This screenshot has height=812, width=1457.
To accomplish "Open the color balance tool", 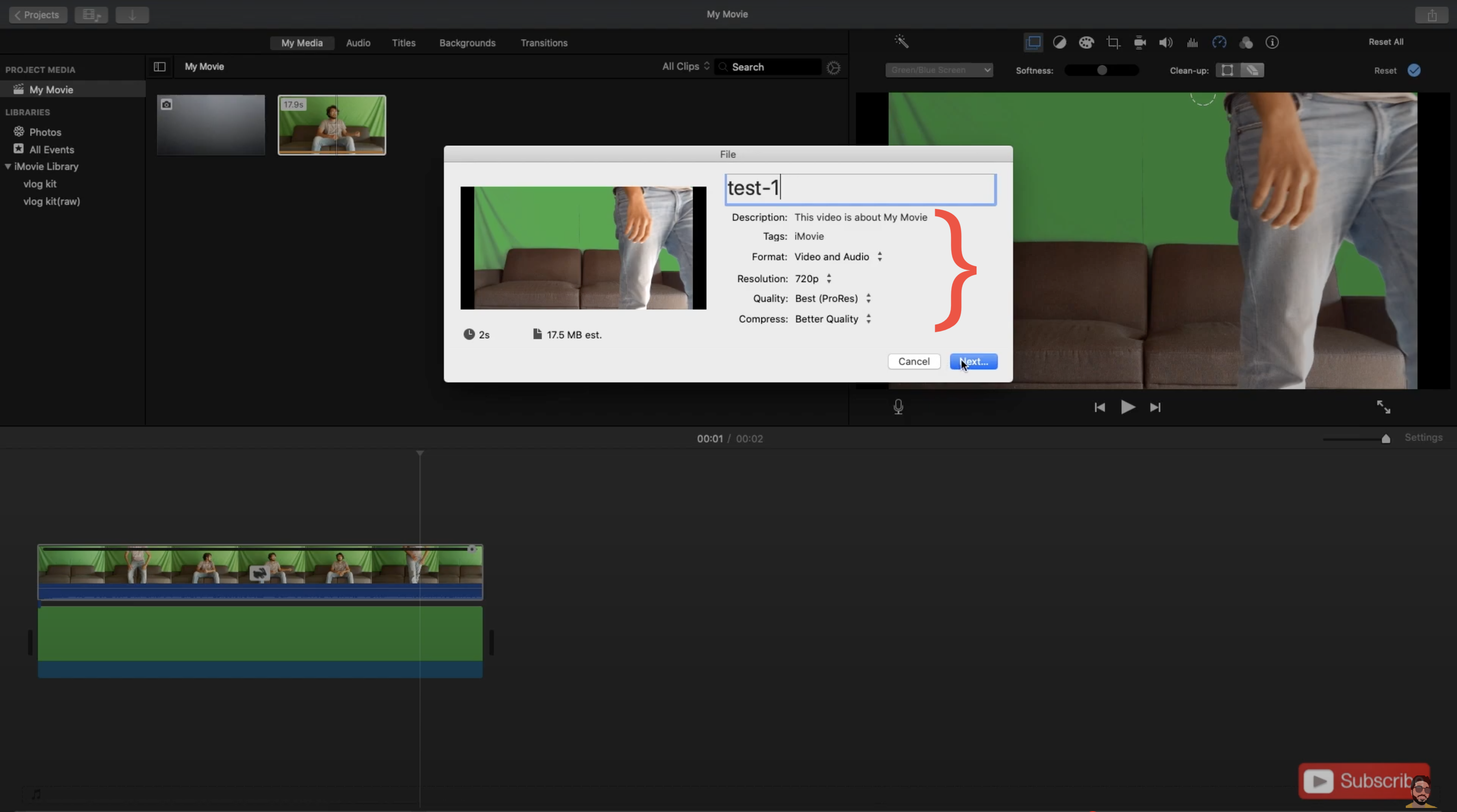I will (1059, 42).
